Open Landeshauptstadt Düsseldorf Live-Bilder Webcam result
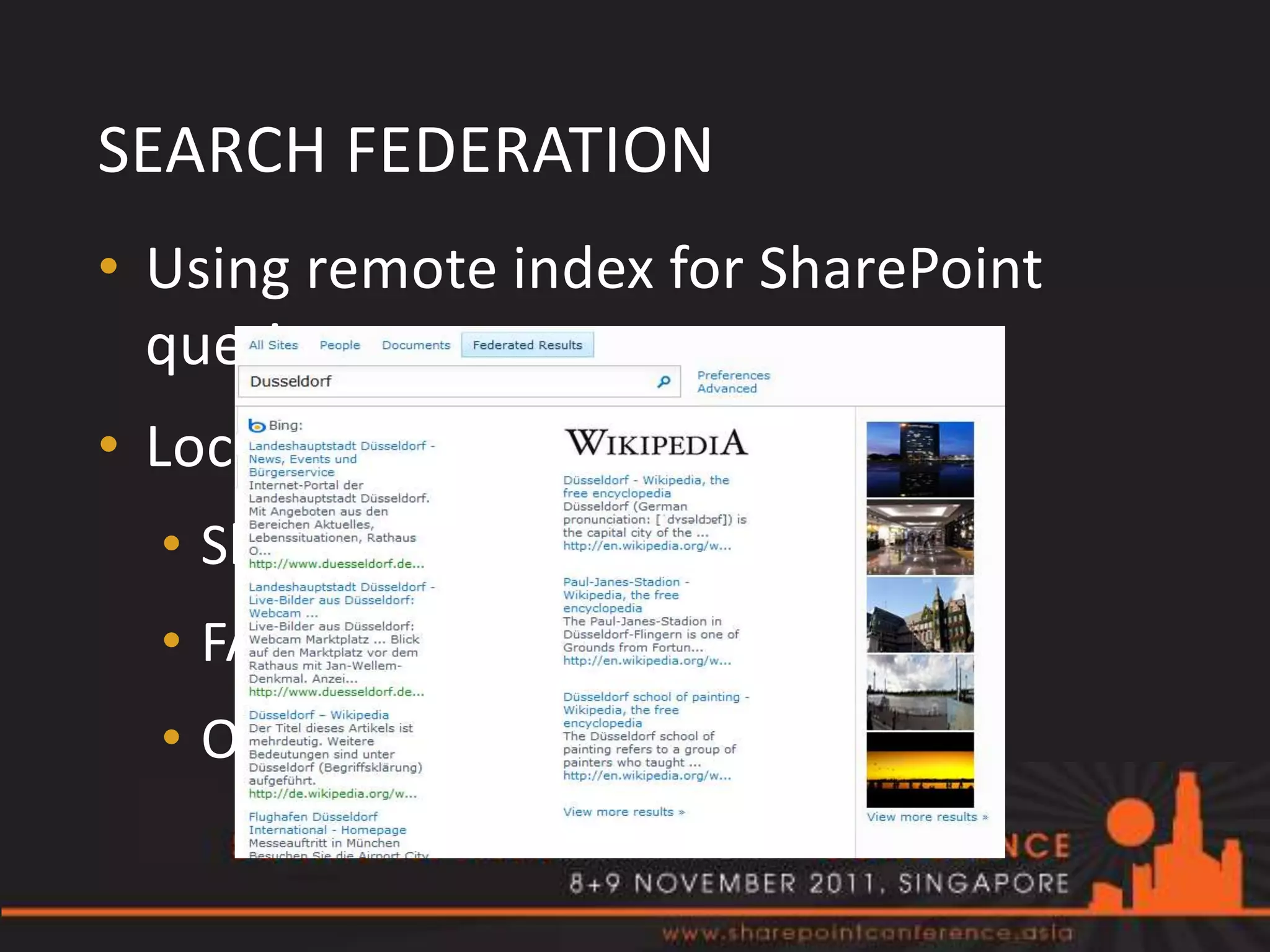The image size is (1270, 952). (342, 599)
